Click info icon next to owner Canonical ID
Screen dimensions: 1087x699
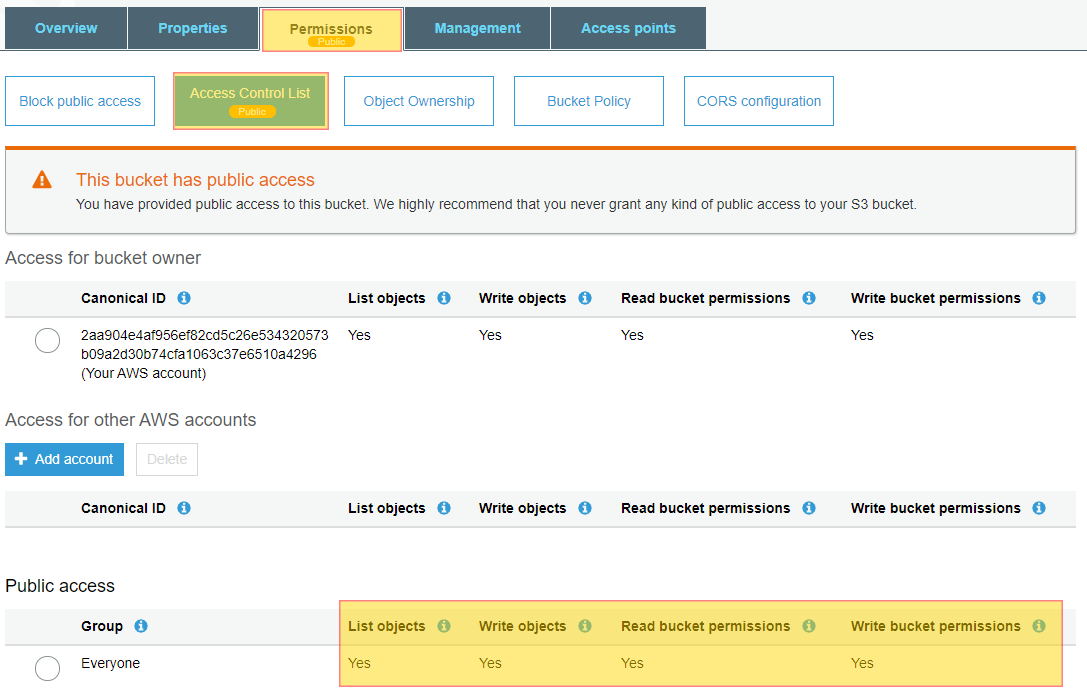184,298
